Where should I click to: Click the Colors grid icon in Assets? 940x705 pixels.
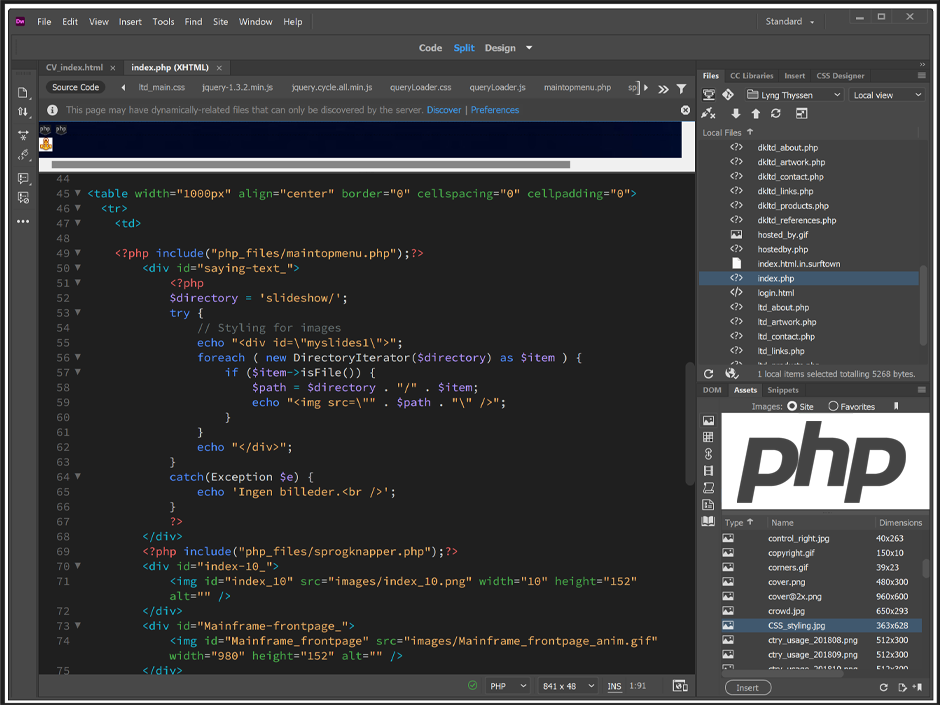click(709, 437)
